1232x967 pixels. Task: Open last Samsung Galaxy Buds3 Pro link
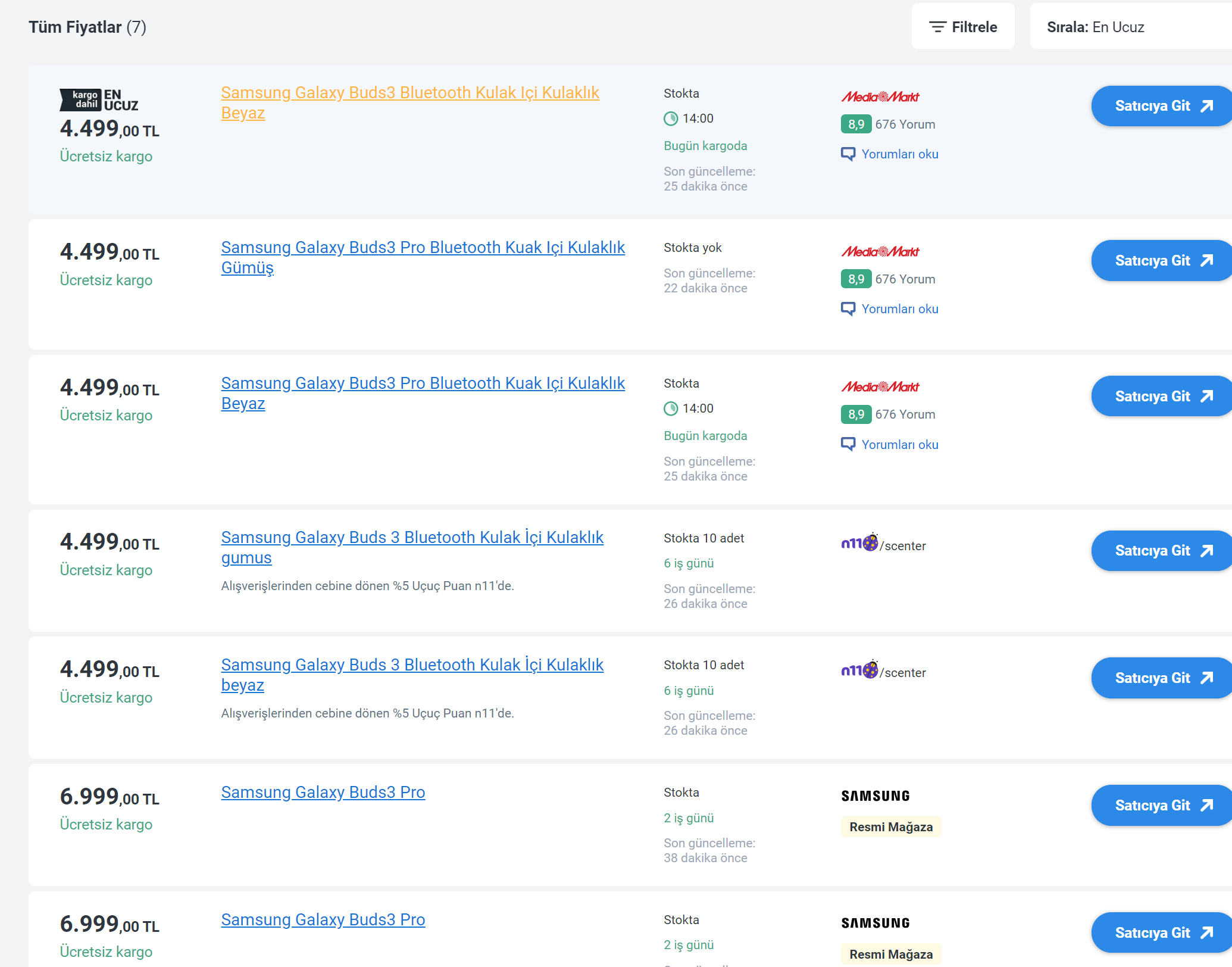point(323,920)
